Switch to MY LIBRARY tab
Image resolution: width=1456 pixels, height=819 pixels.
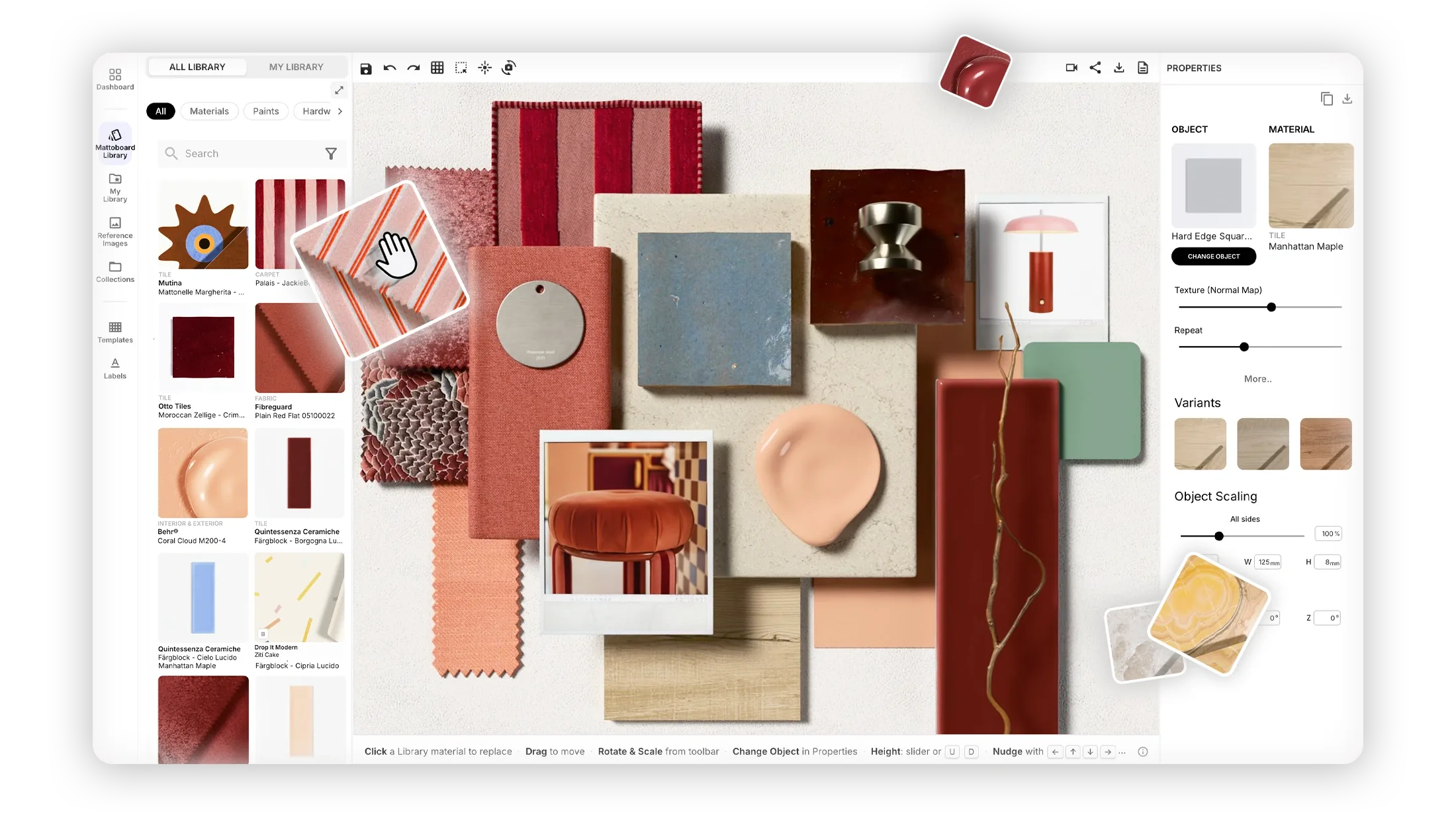[296, 67]
